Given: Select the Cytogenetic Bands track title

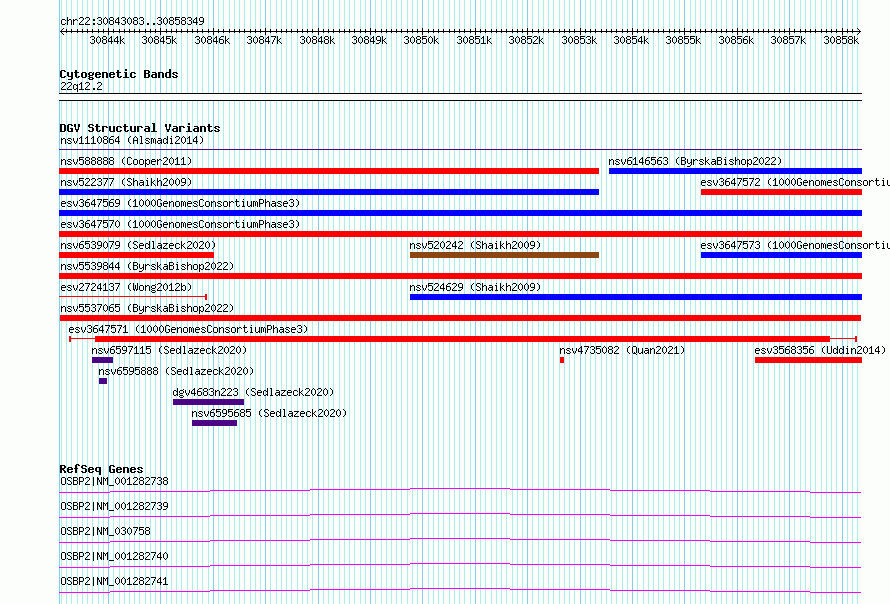Looking at the screenshot, I should coord(119,74).
